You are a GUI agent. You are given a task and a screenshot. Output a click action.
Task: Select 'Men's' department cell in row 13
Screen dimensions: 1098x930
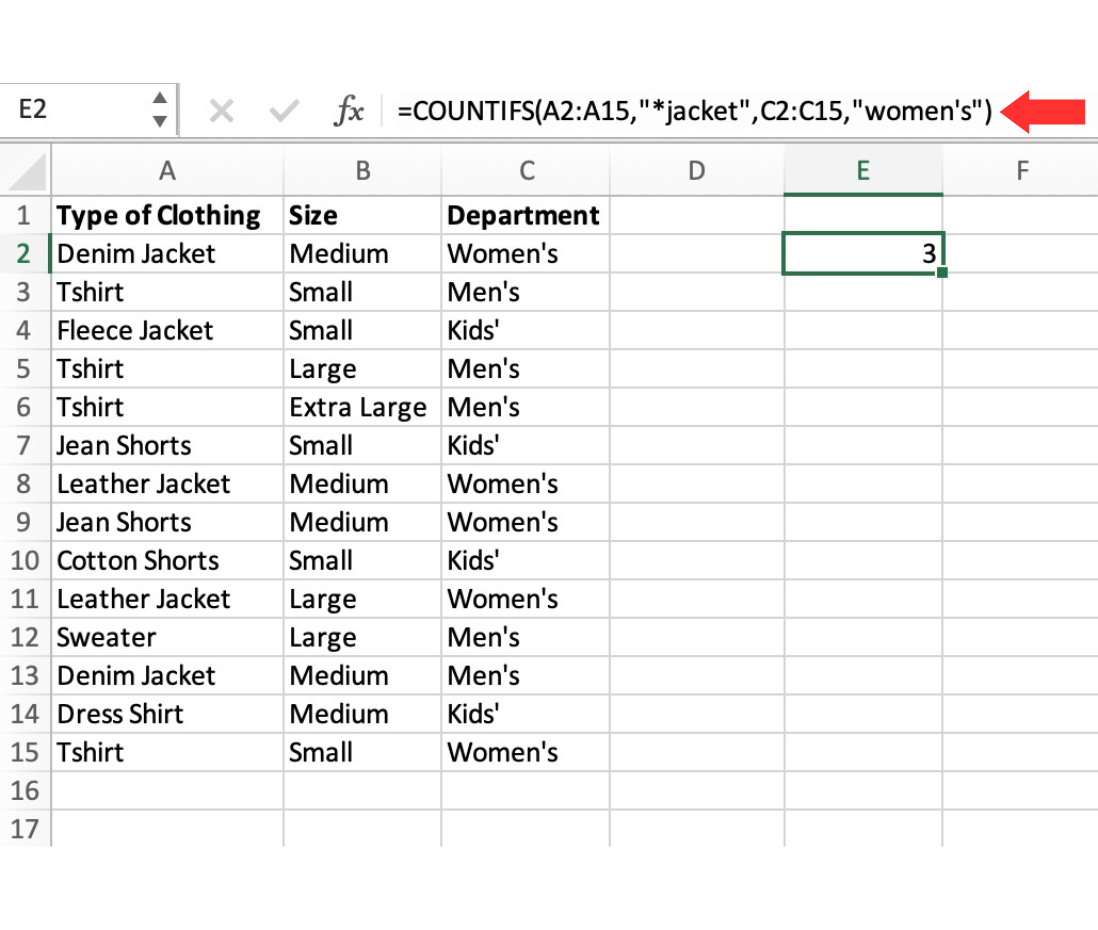click(526, 676)
